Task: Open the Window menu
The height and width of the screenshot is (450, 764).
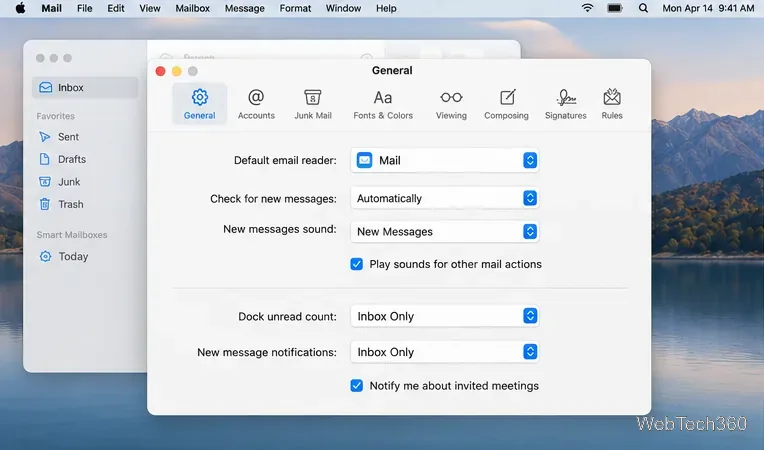Action: (344, 8)
